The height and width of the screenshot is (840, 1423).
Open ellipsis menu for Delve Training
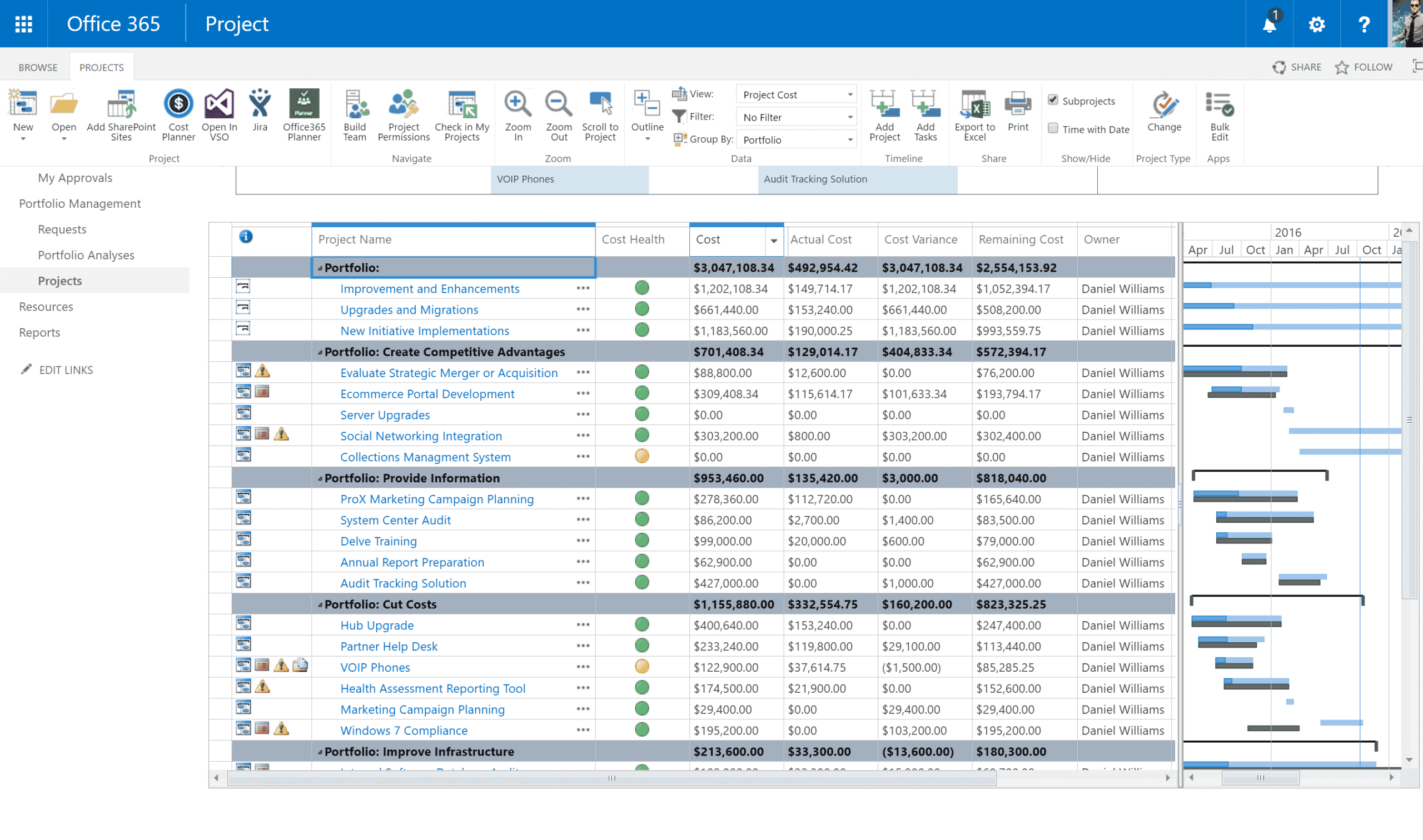583,541
